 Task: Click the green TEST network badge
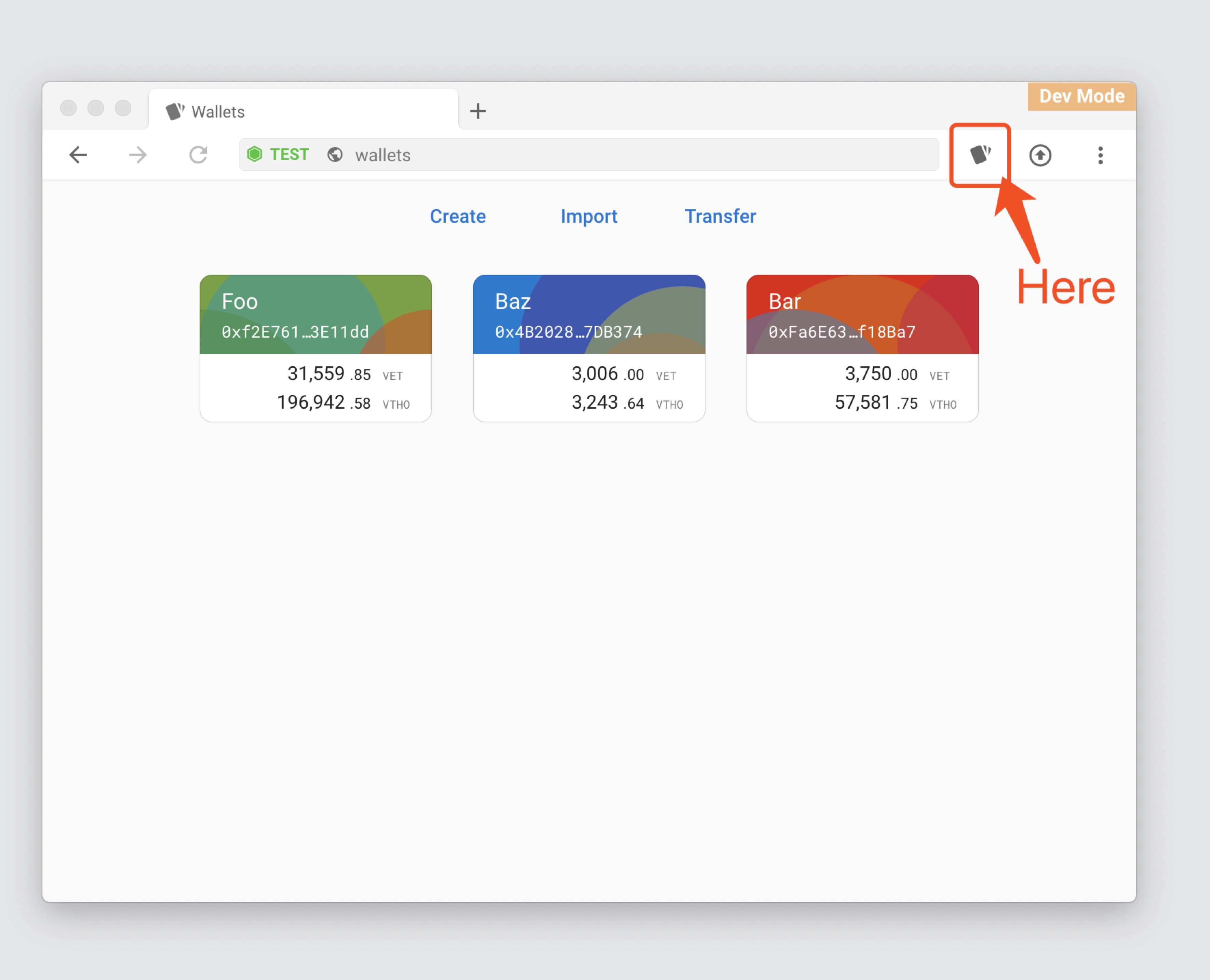pyautogui.click(x=279, y=154)
